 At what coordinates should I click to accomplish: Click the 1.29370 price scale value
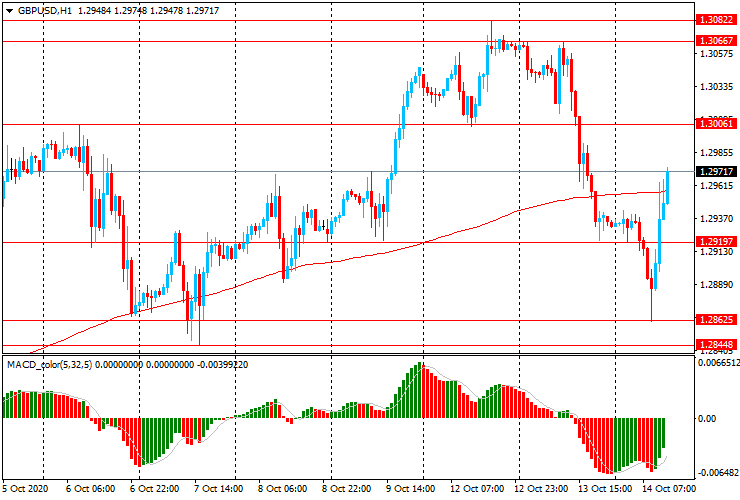pyautogui.click(x=717, y=219)
